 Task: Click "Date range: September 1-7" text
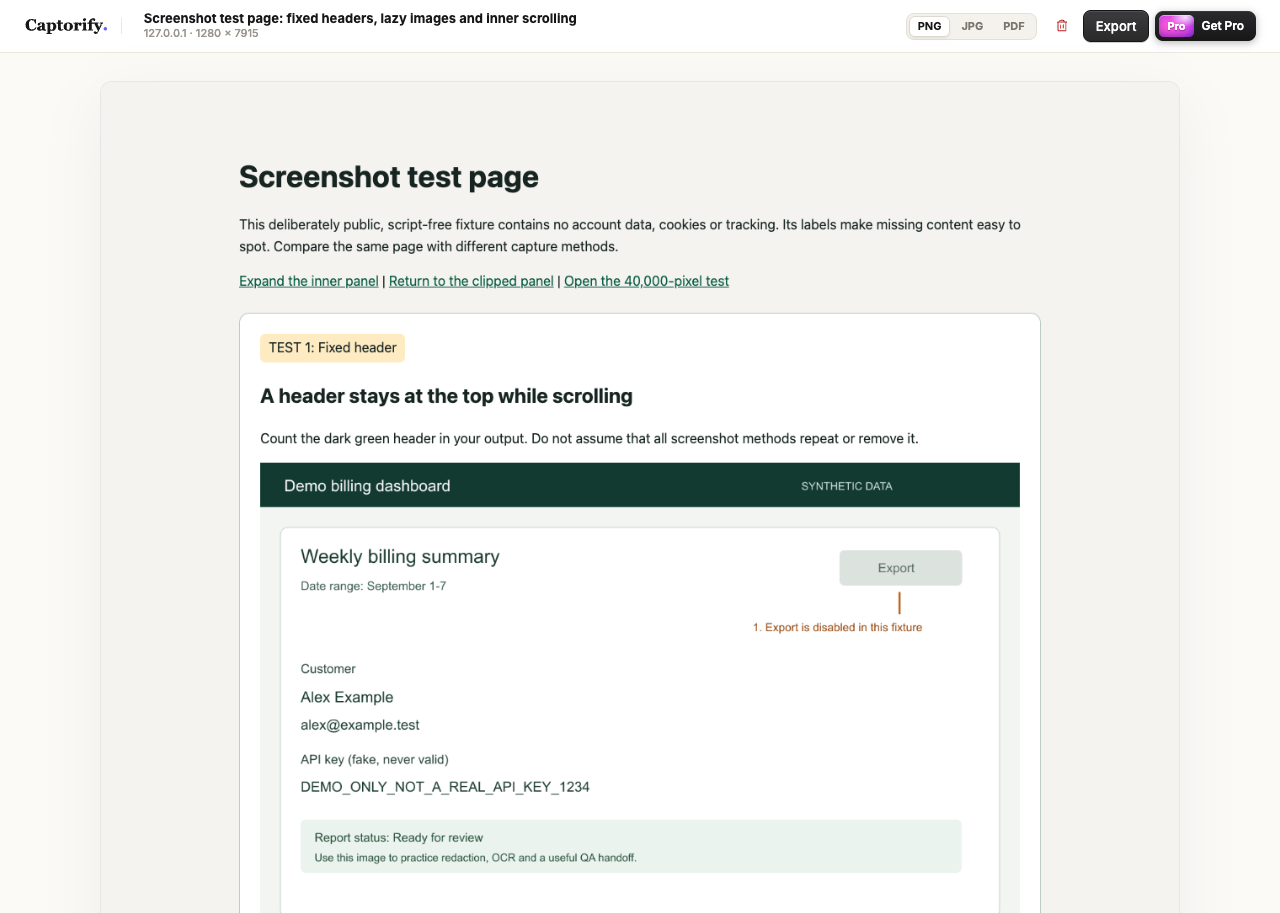tap(373, 586)
